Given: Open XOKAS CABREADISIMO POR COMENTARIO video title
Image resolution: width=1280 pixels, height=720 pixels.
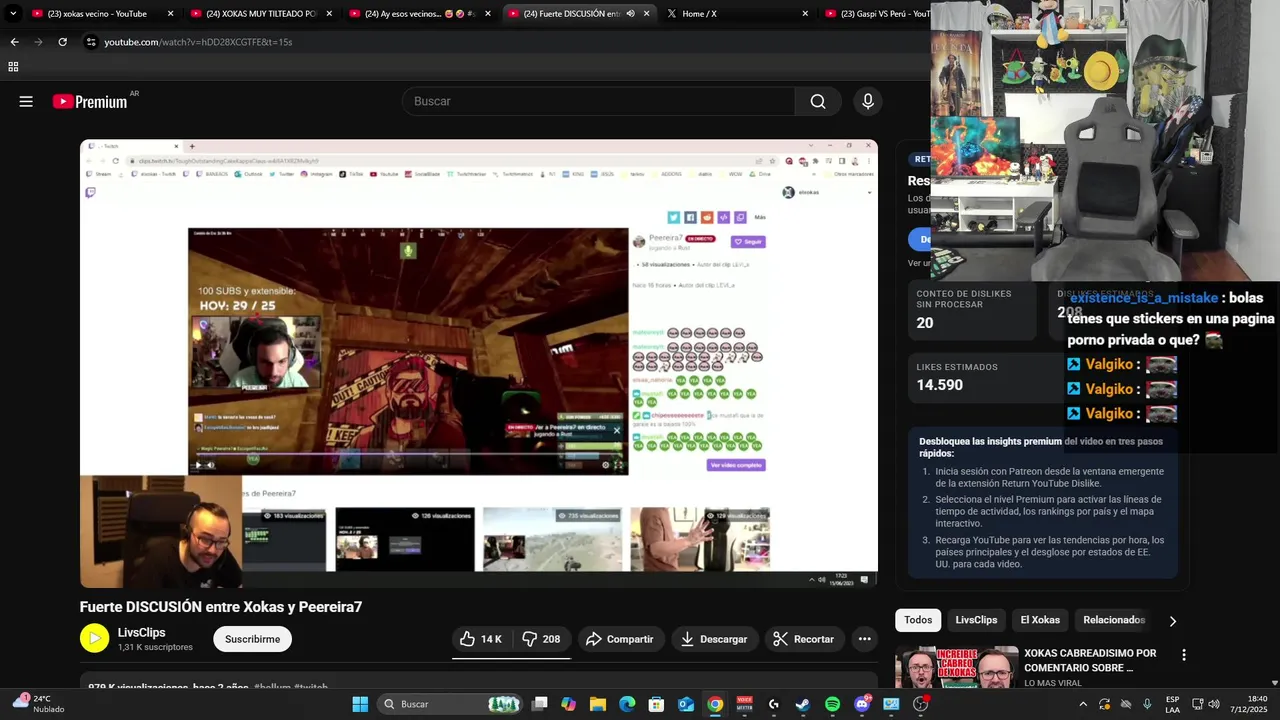Looking at the screenshot, I should tap(1090, 660).
